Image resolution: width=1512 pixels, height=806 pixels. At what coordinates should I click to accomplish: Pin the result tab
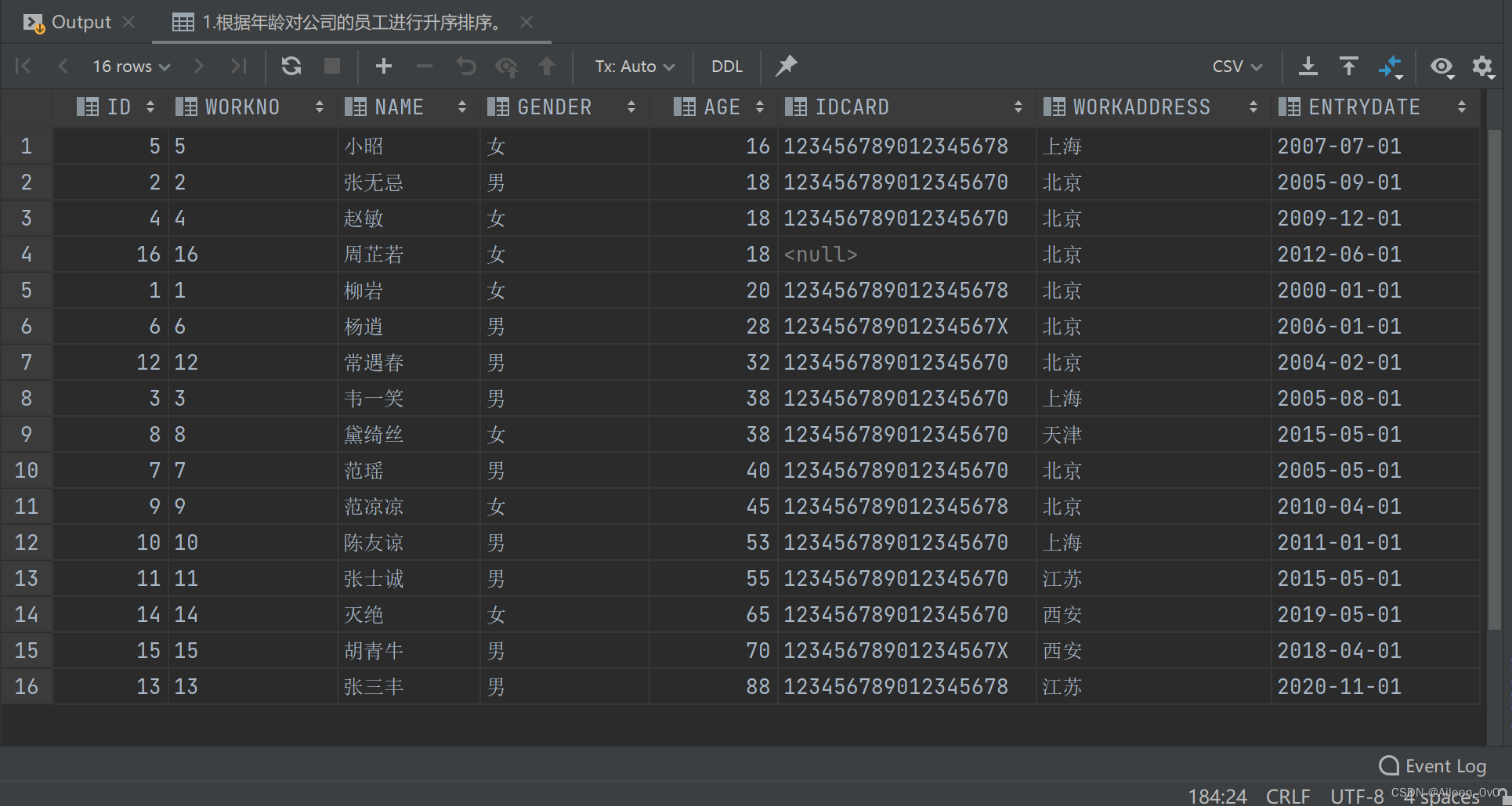click(786, 67)
